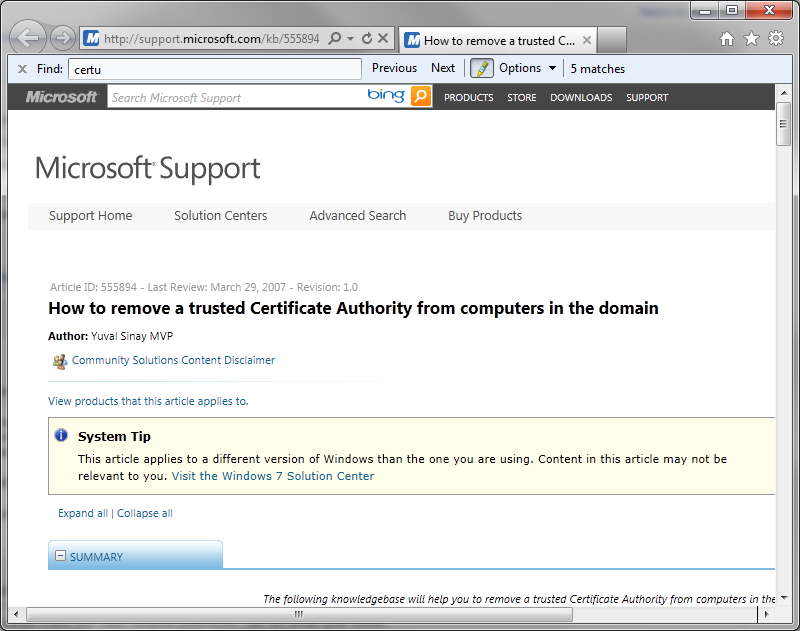The width and height of the screenshot is (800, 631).
Task: Open a new blank tab
Action: pyautogui.click(x=612, y=40)
